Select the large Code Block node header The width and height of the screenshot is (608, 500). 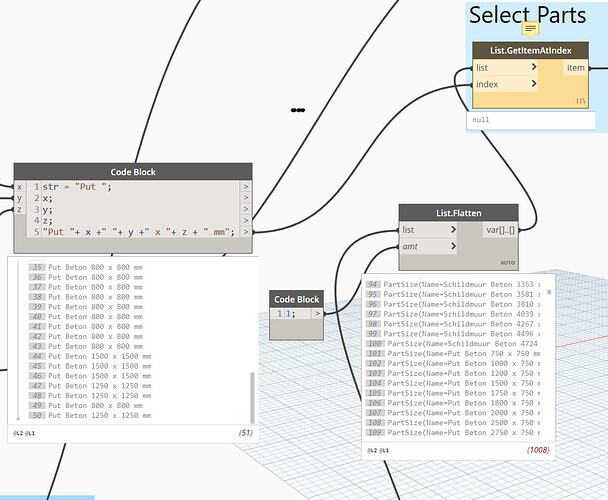pyautogui.click(x=133, y=172)
